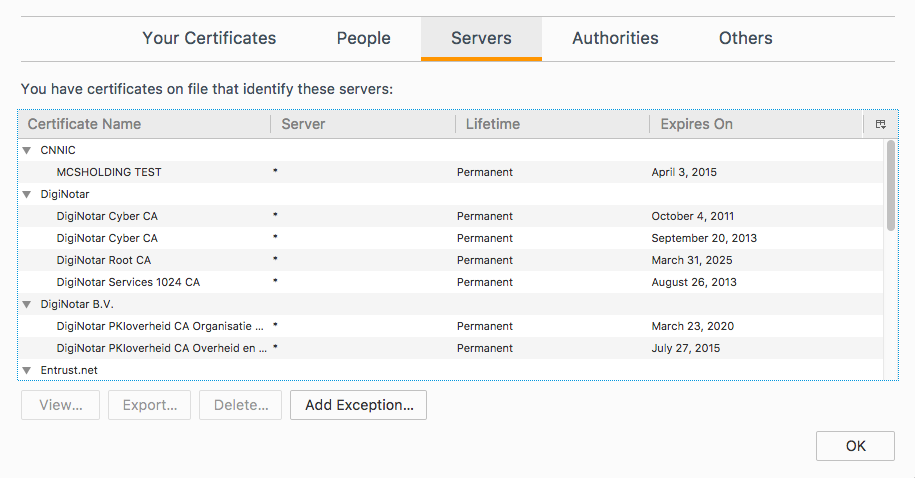Select the Entrust.net group label

pyautogui.click(x=69, y=370)
